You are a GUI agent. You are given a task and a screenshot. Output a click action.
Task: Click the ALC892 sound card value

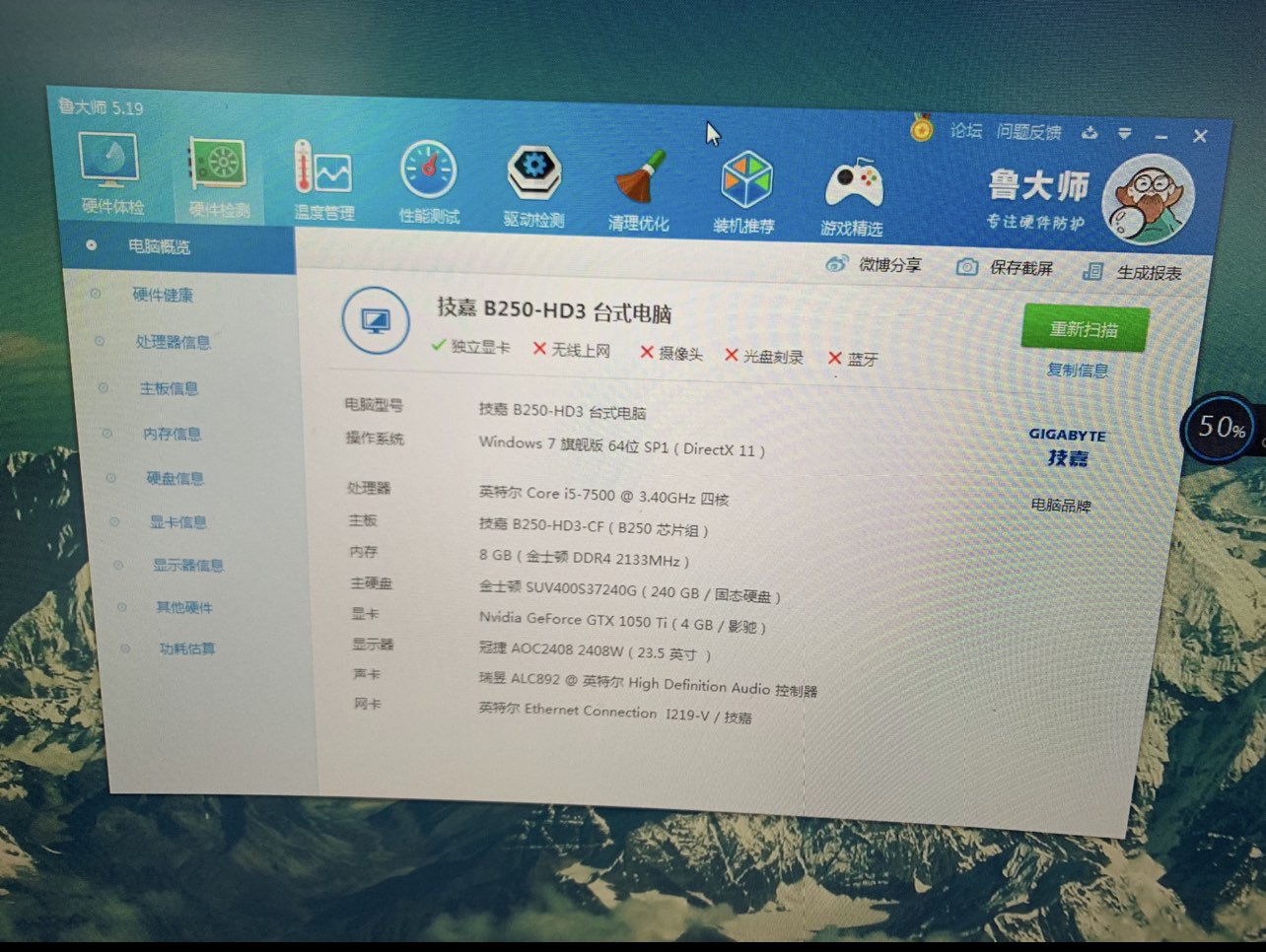click(648, 684)
